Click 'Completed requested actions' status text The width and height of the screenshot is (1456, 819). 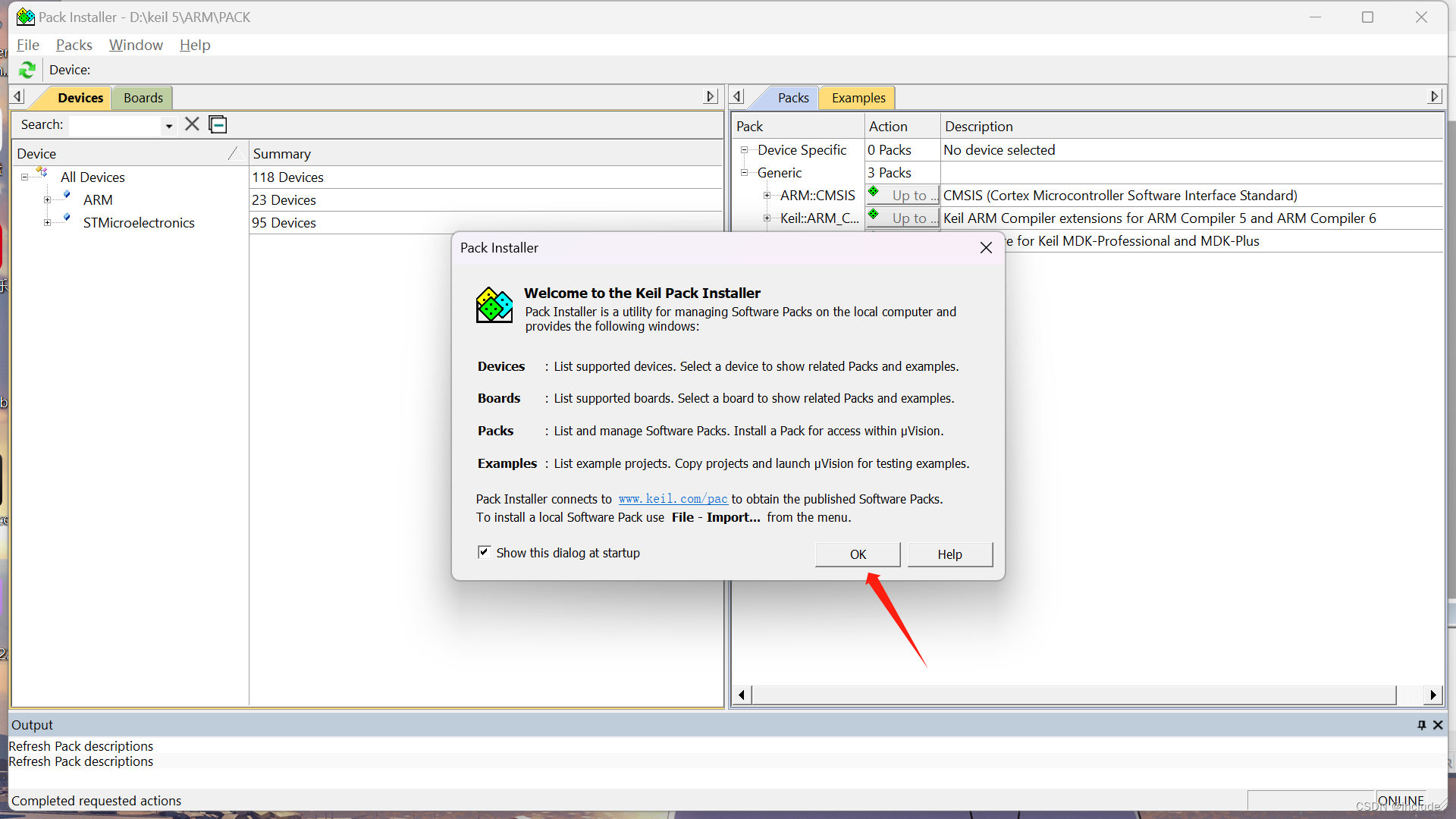[96, 801]
